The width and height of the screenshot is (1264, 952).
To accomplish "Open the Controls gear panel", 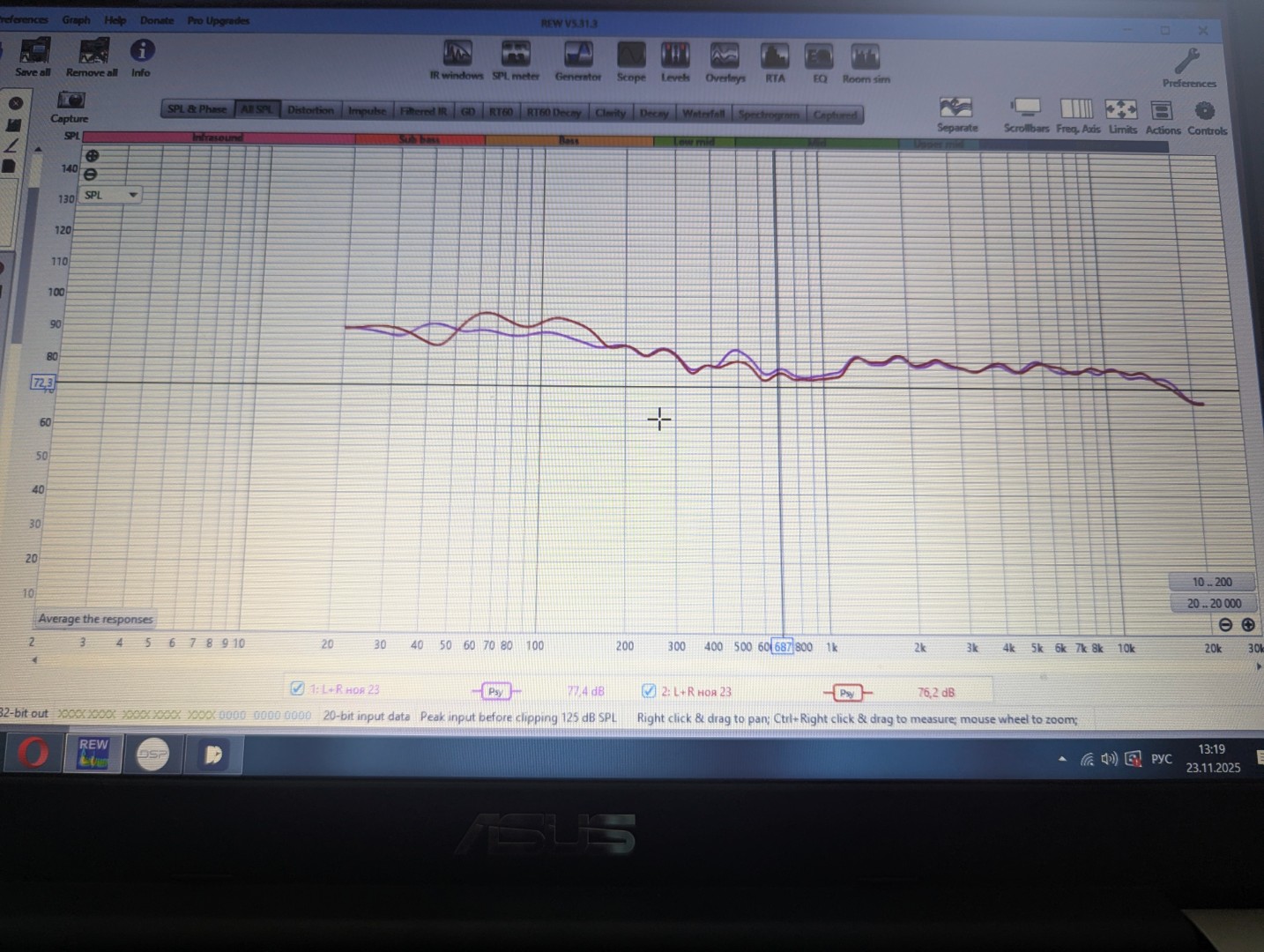I will coord(1205,112).
